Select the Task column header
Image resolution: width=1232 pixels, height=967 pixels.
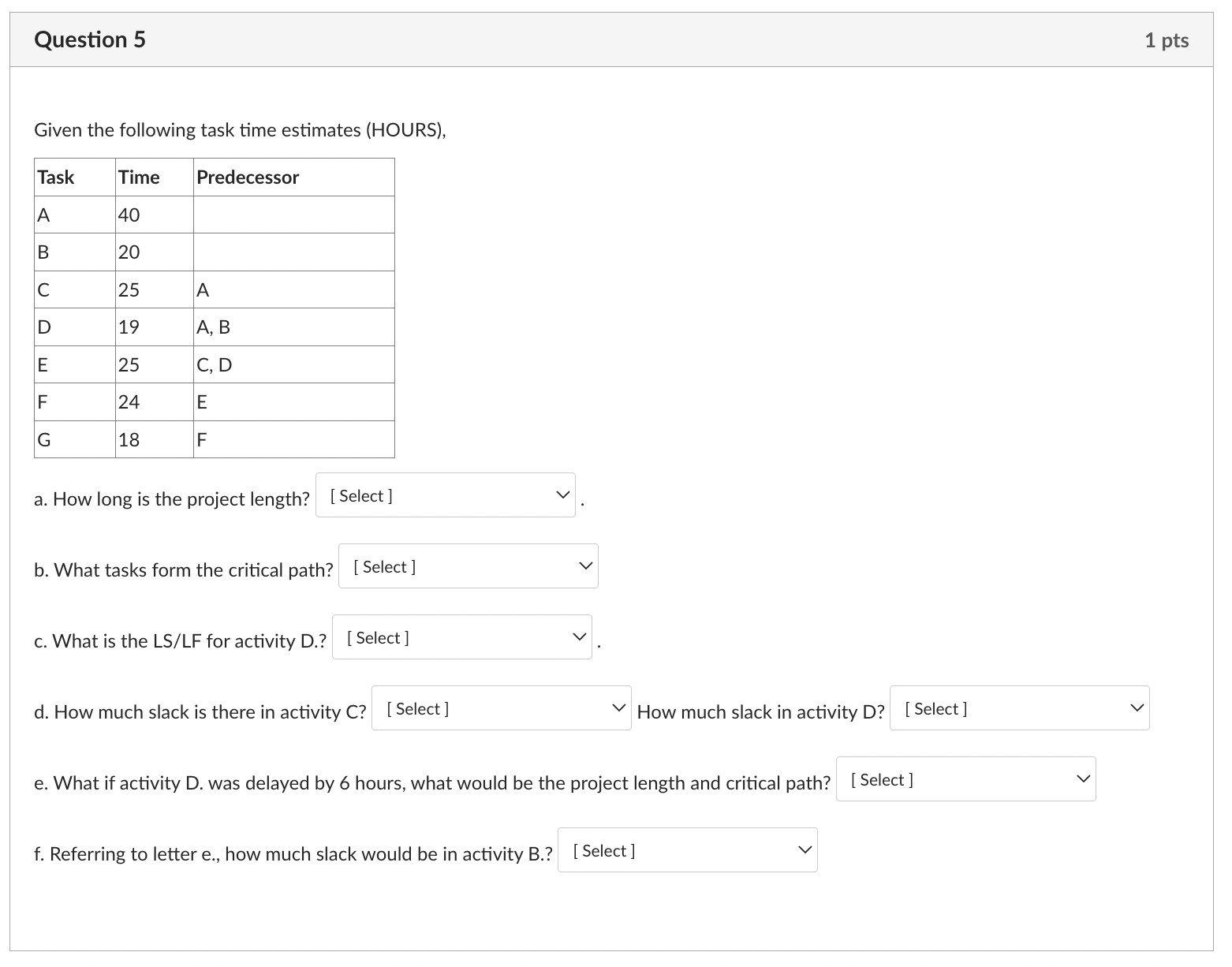pos(74,177)
